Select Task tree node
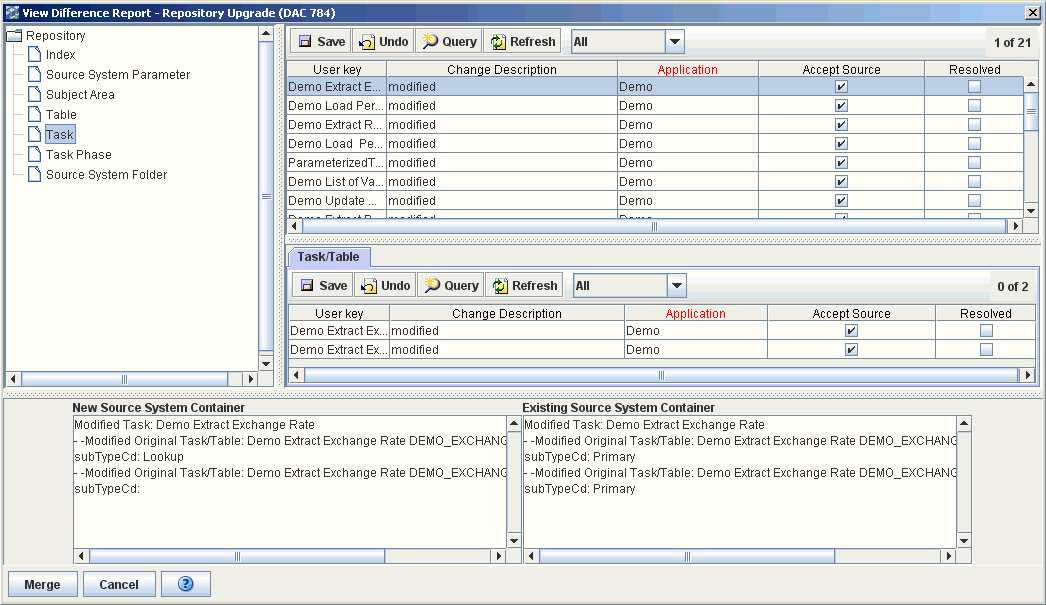The image size is (1046, 605). (59, 135)
